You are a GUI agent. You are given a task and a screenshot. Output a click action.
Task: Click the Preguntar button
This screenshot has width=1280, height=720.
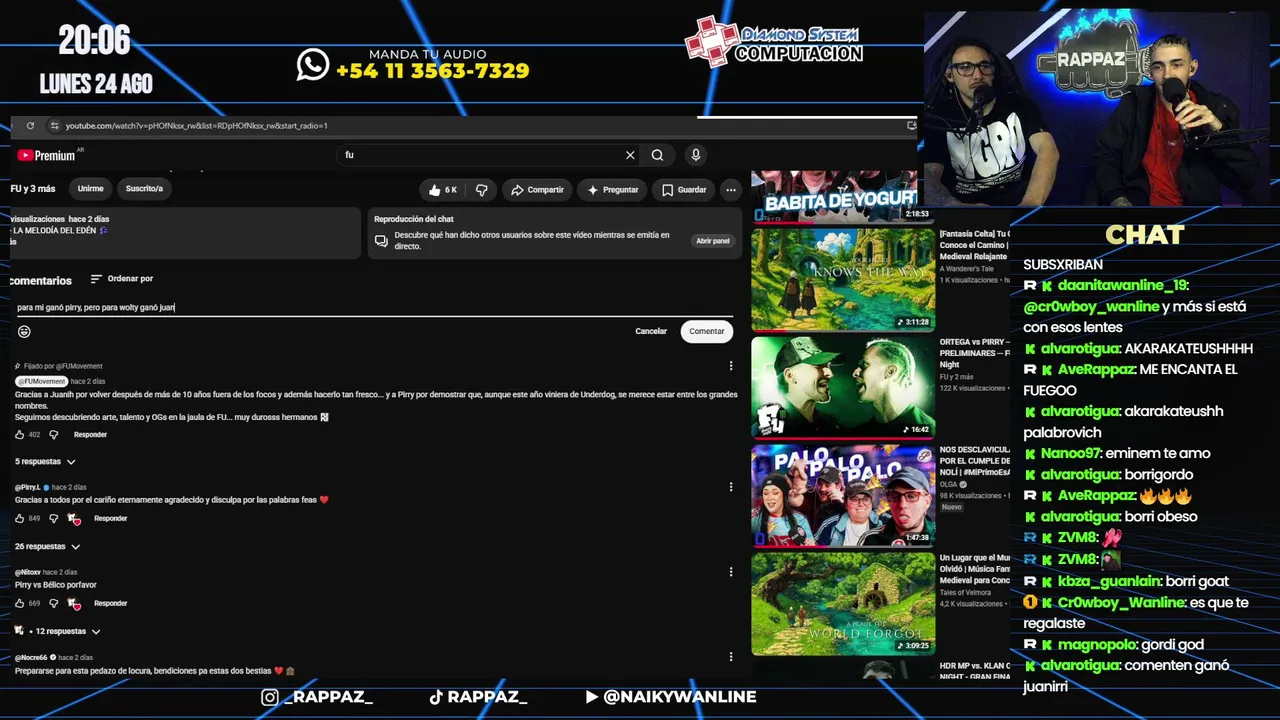612,190
